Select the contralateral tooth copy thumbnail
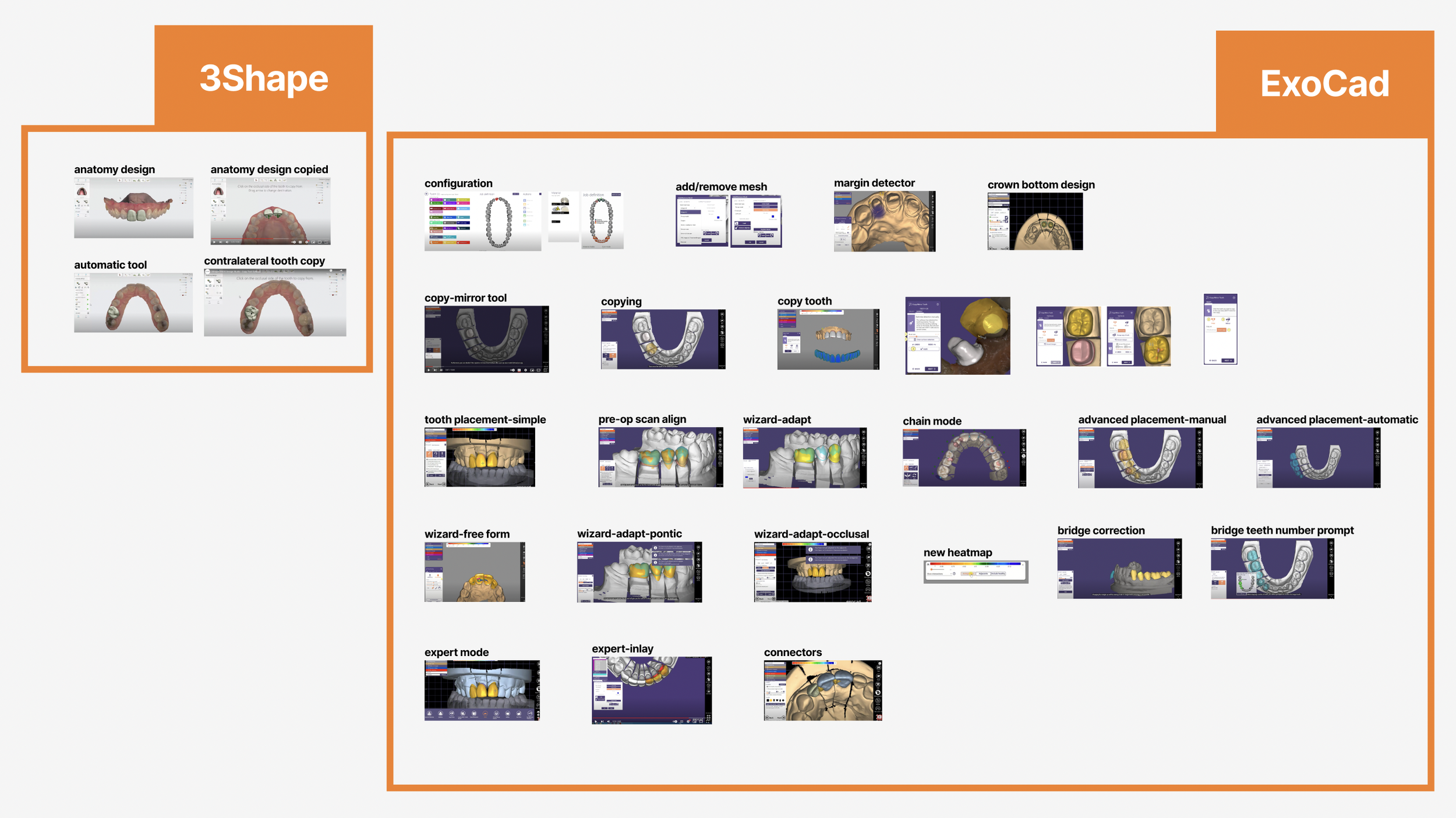The image size is (1456, 818). pyautogui.click(x=275, y=302)
